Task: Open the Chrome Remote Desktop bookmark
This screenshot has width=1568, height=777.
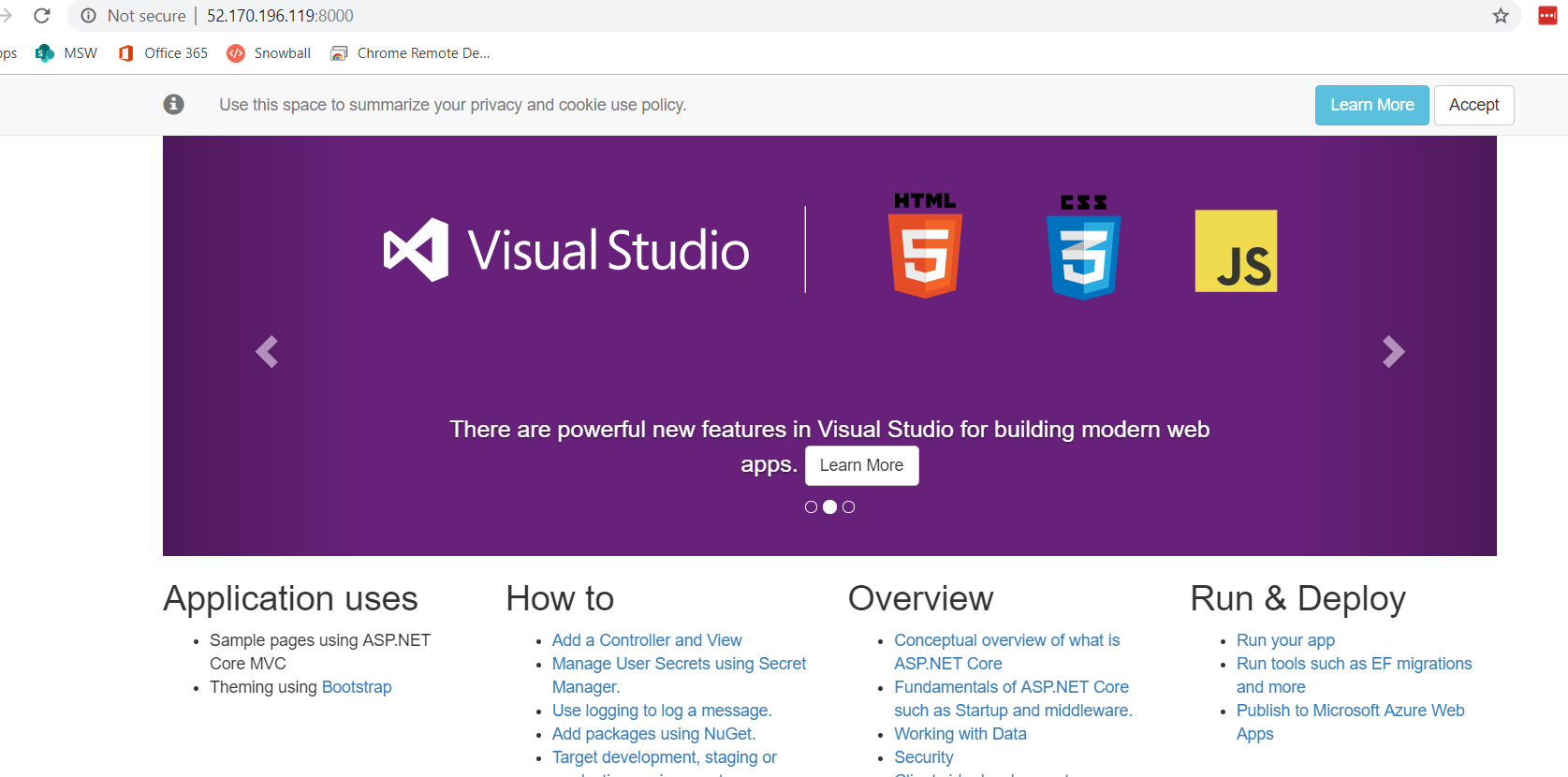Action: 410,53
